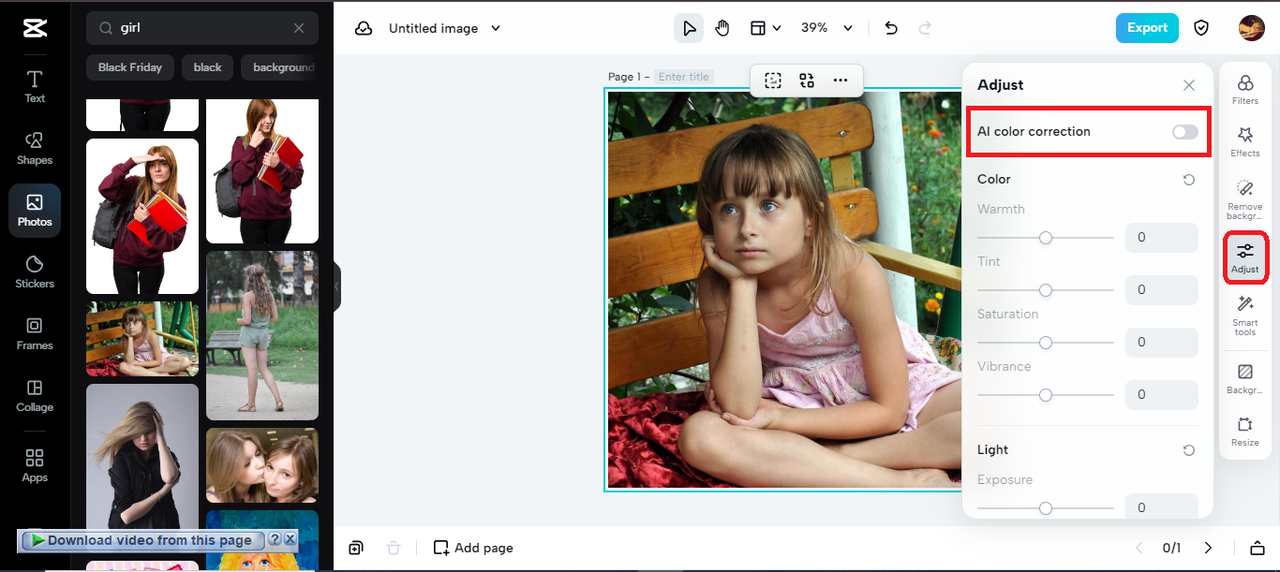Click the page Enter title field
The height and width of the screenshot is (572, 1280).
coord(684,77)
